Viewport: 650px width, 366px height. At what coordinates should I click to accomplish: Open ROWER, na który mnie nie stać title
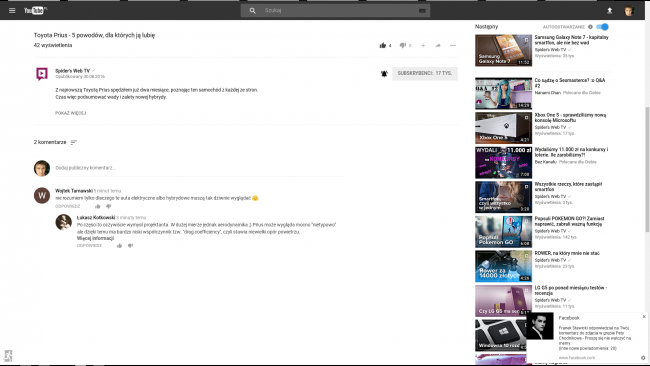pyautogui.click(x=567, y=253)
